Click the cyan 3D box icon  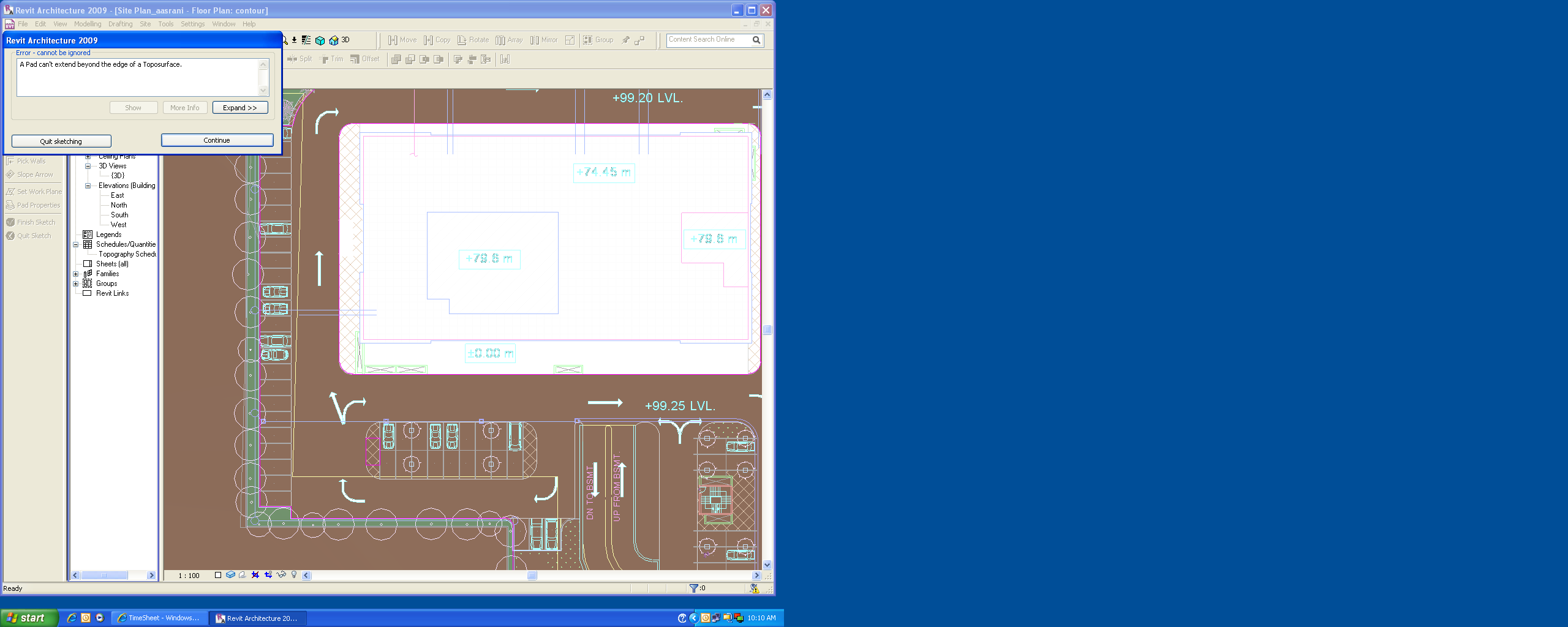pos(320,40)
